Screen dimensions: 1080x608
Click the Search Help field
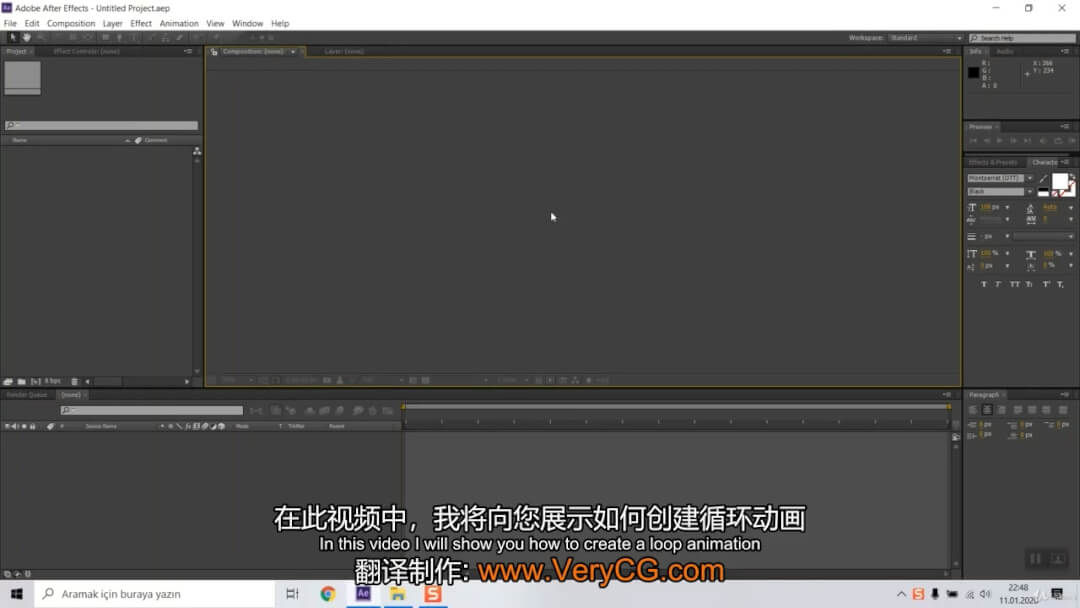coord(1022,38)
